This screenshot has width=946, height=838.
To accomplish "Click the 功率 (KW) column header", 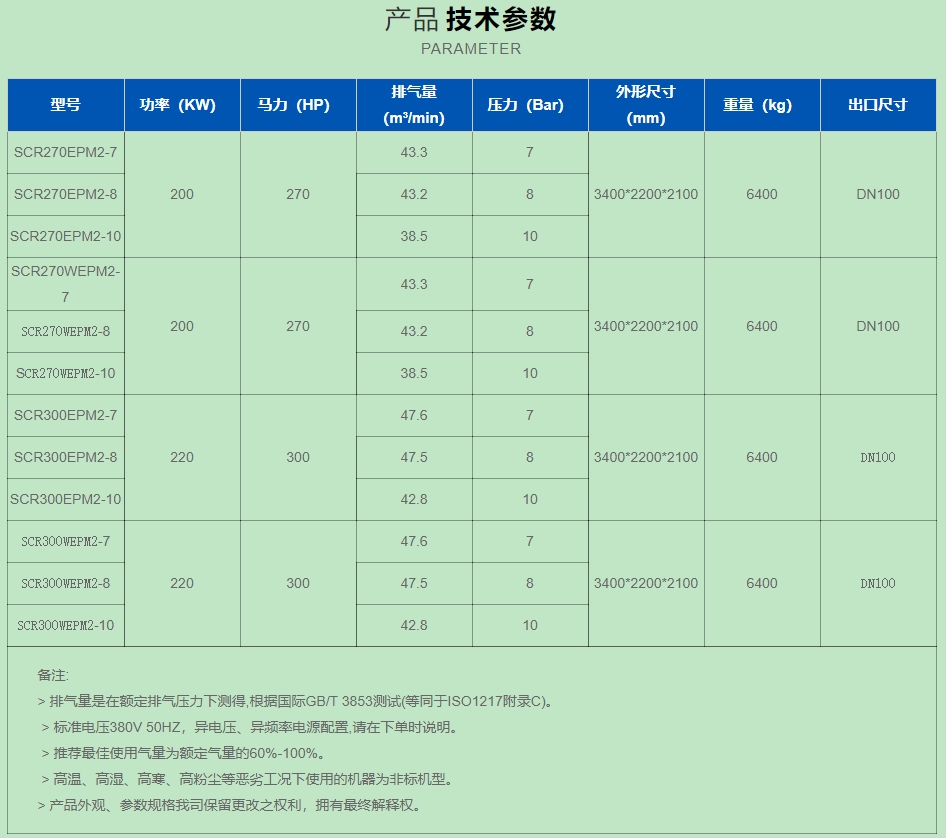I will tap(182, 104).
